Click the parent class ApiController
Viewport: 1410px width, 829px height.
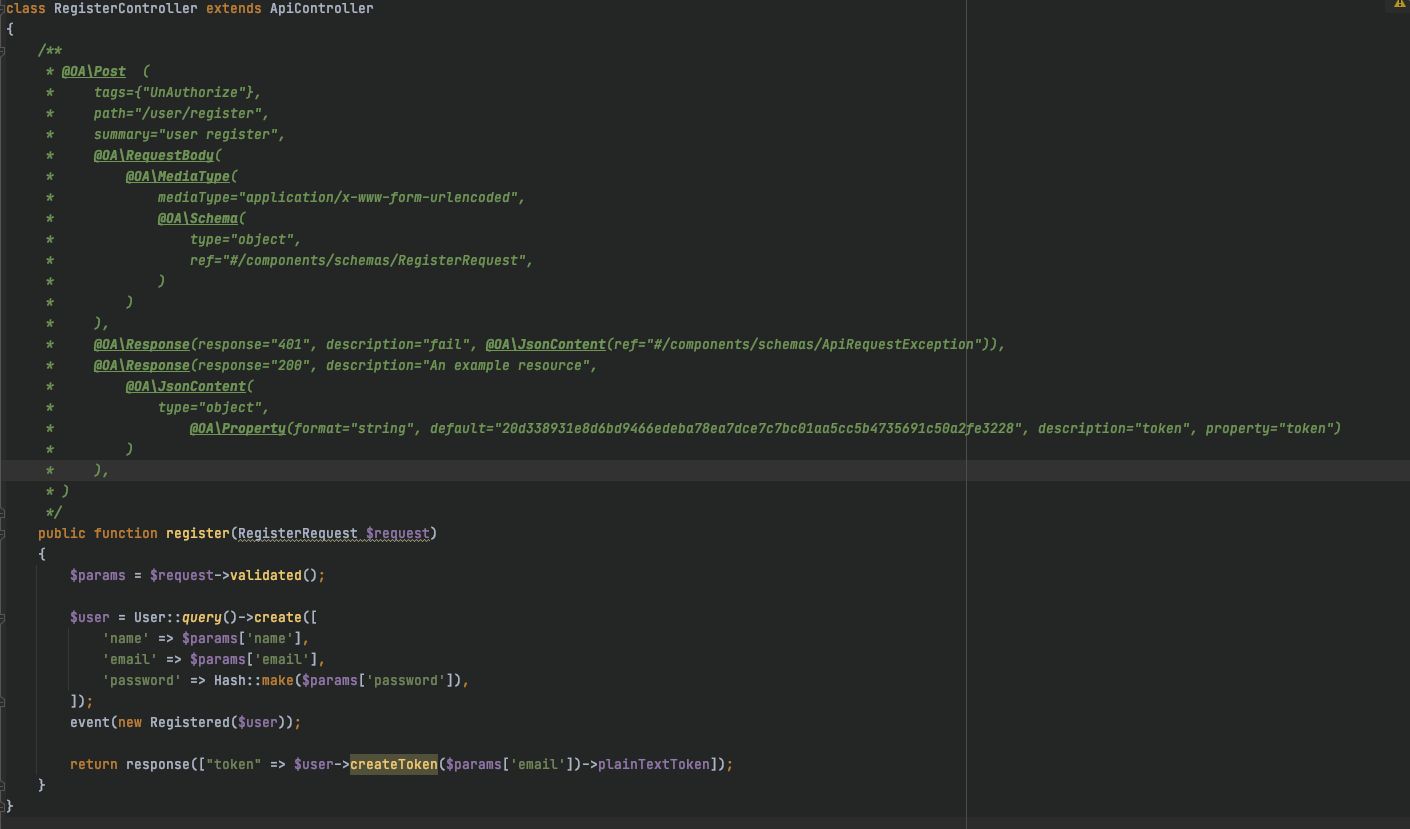click(x=322, y=8)
